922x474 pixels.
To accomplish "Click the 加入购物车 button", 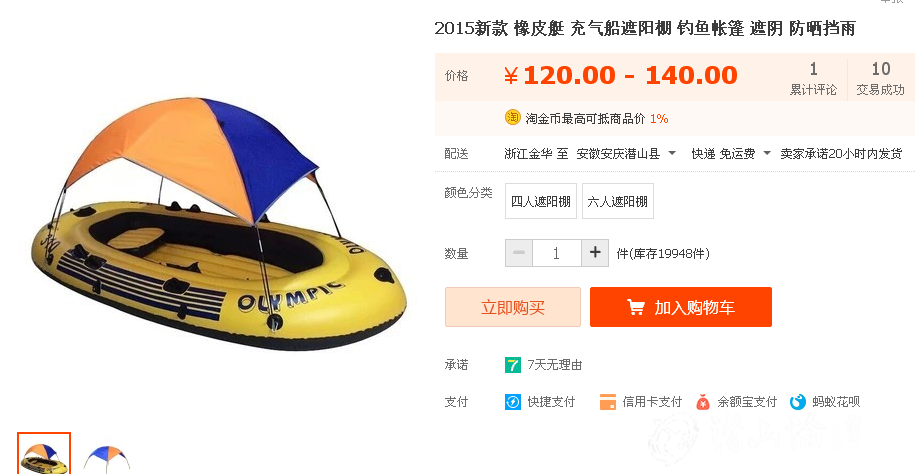I will point(681,307).
